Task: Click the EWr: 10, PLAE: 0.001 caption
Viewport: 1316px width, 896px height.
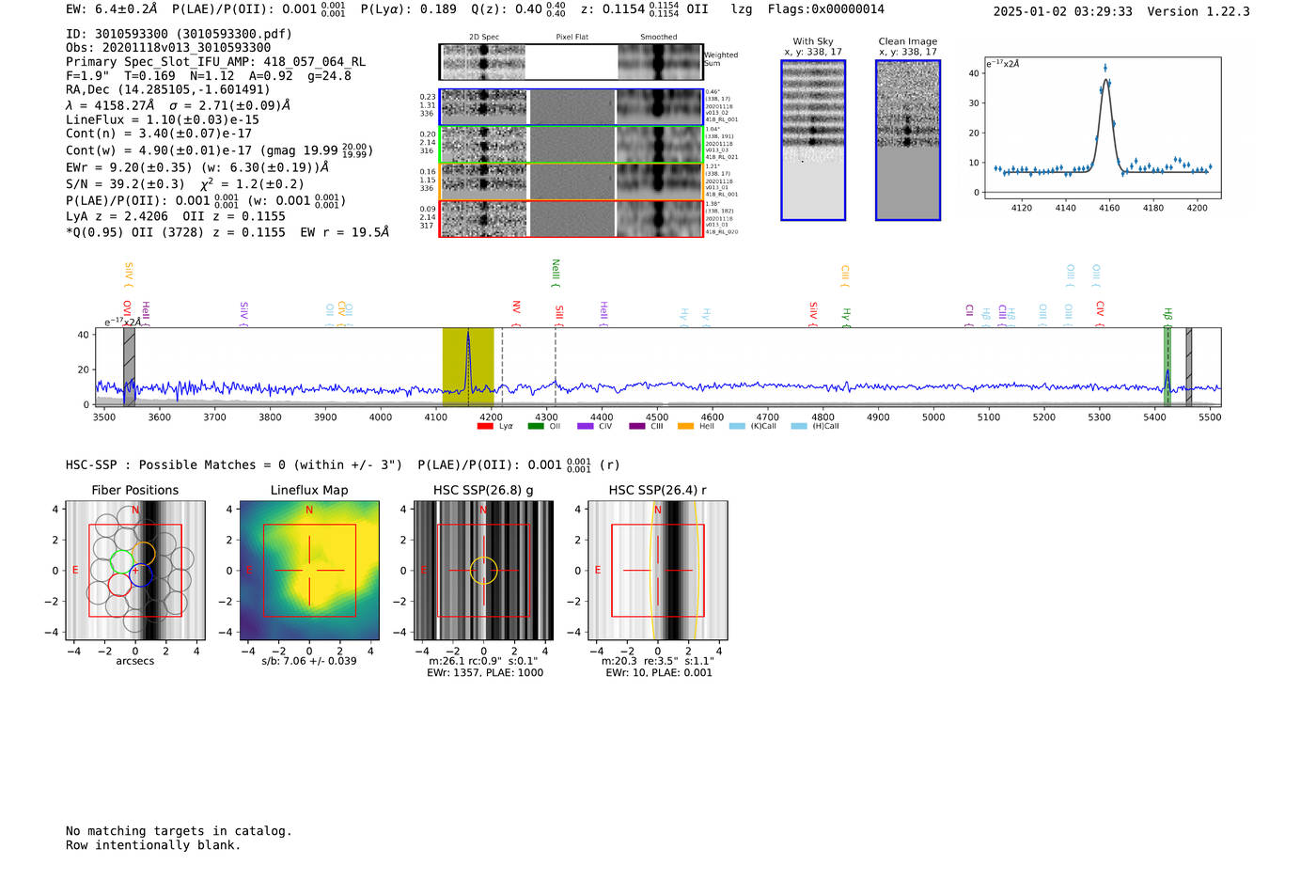Action: tap(659, 672)
